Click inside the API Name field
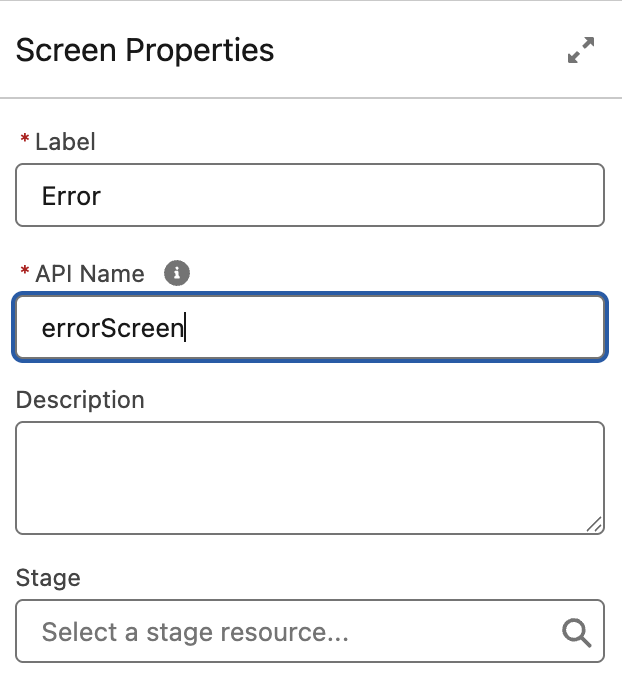The height and width of the screenshot is (694, 622). 310,327
